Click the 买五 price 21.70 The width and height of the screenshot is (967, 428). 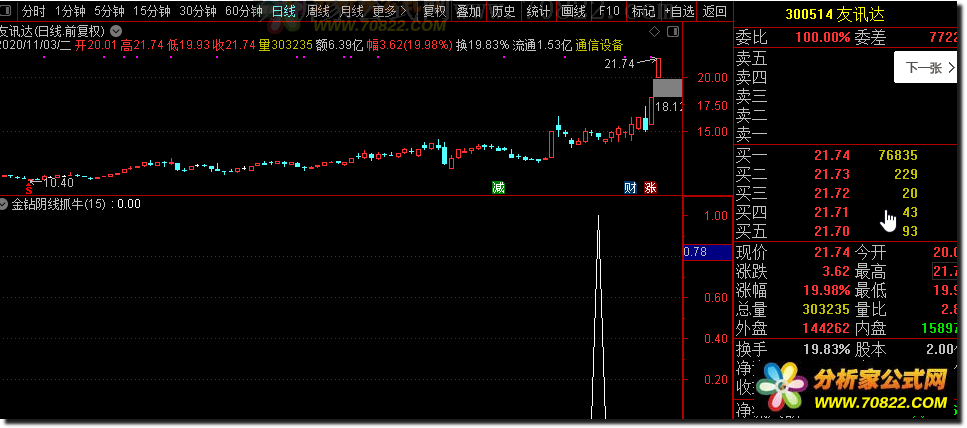(831, 232)
